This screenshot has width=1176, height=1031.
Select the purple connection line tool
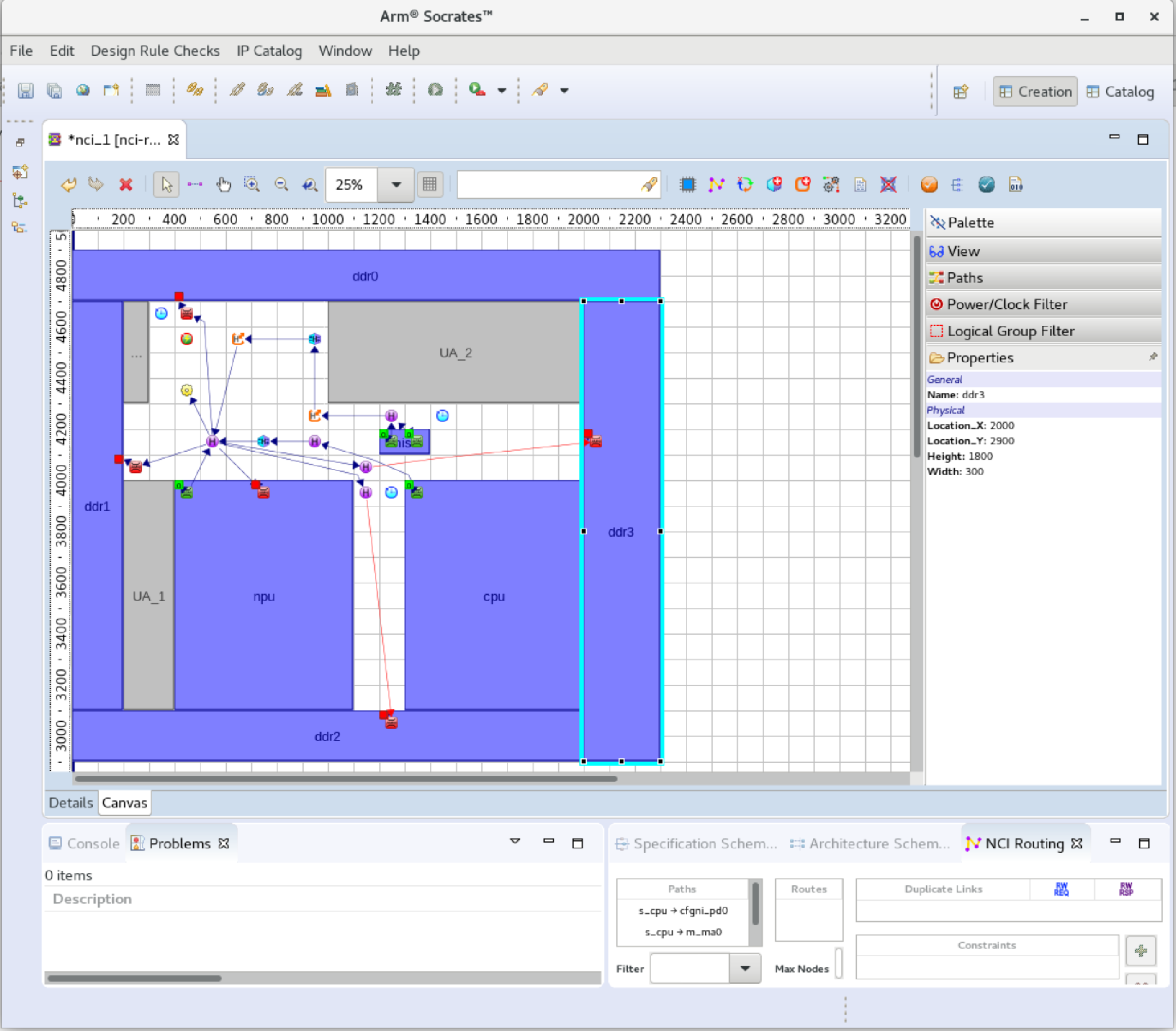(195, 185)
